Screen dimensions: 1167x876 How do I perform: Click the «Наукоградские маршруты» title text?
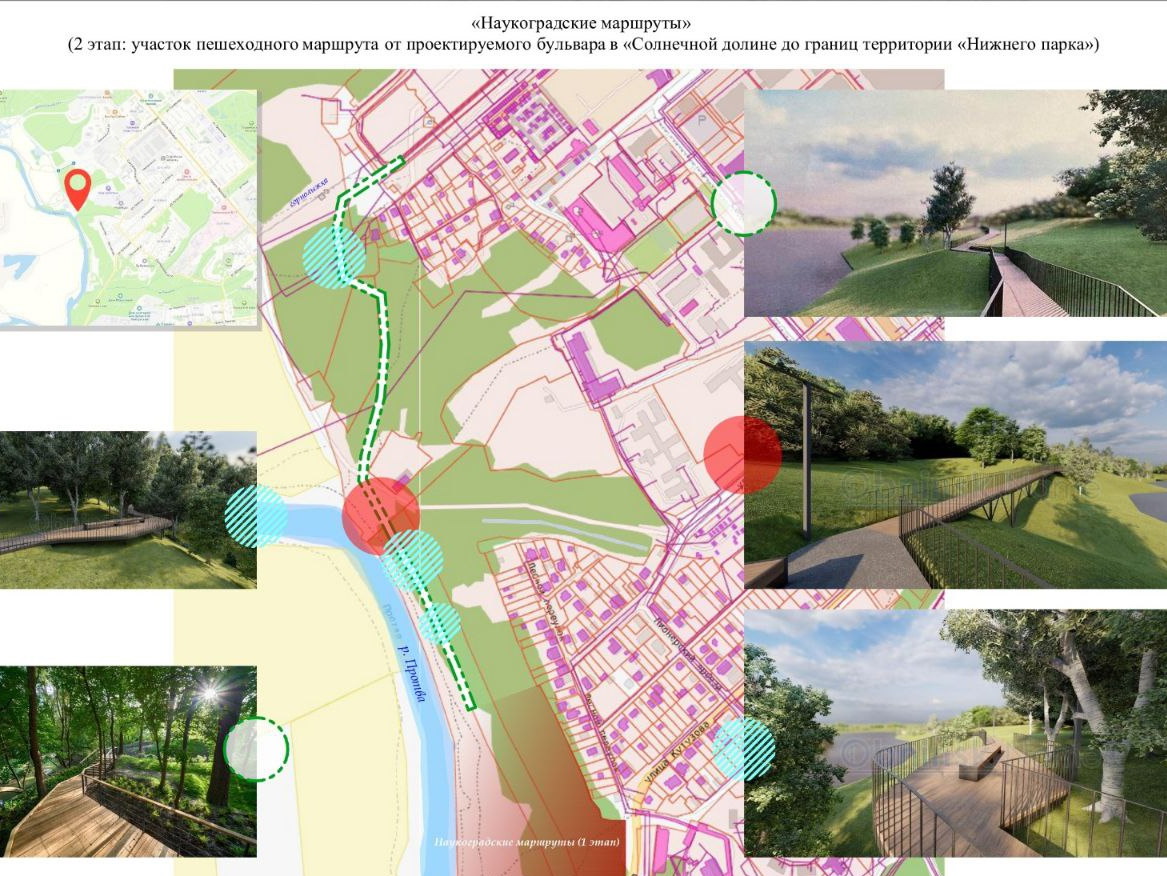583,21
